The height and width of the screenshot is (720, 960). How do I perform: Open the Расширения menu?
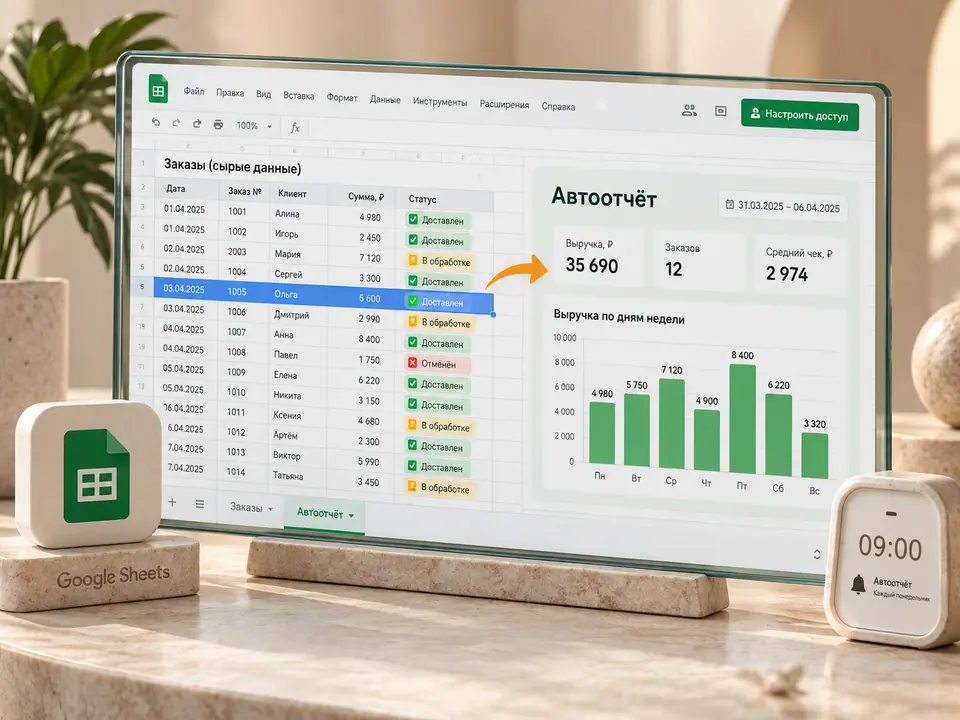point(504,104)
